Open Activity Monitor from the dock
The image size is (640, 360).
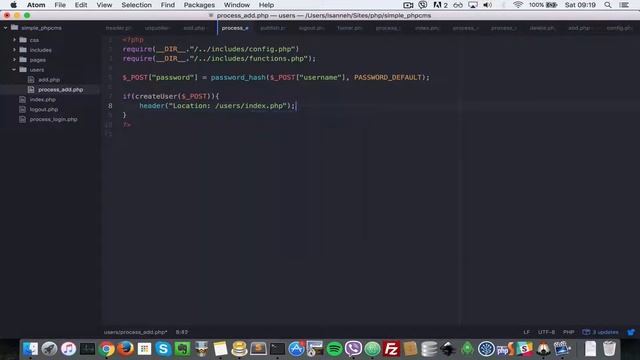87,349
